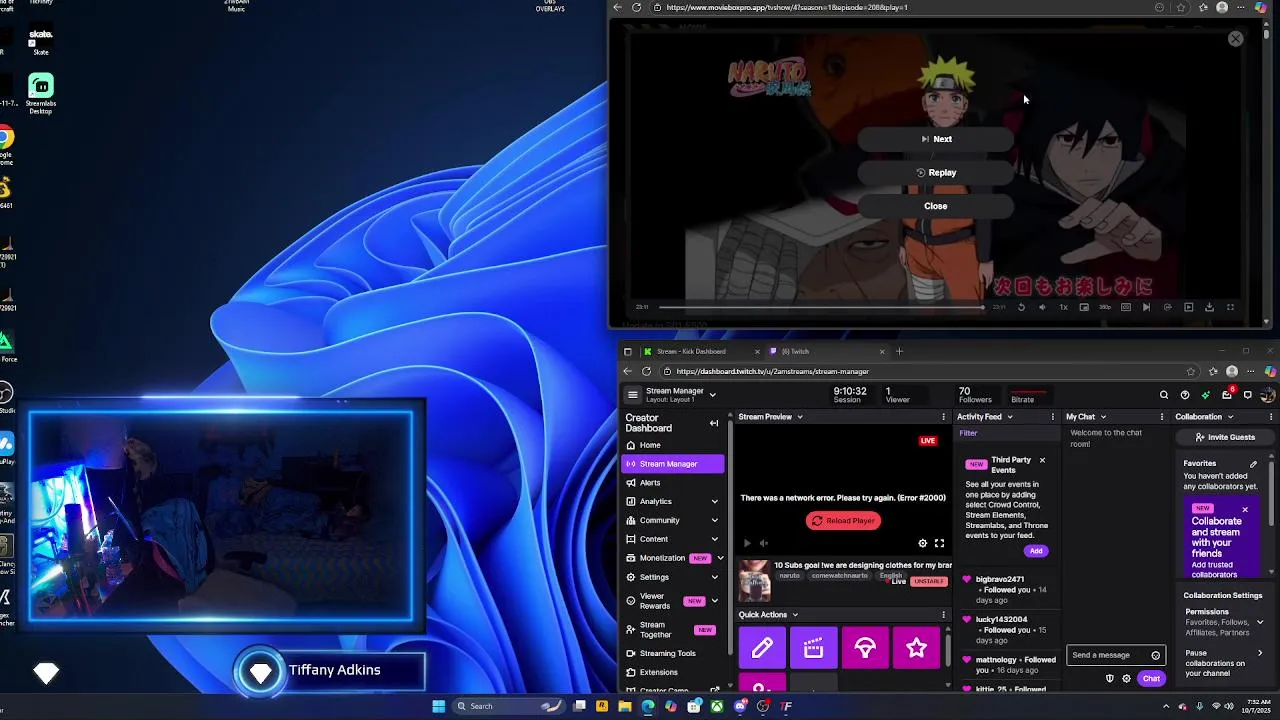Click the star quick action tile
Viewport: 1280px width, 720px height.
(x=917, y=649)
